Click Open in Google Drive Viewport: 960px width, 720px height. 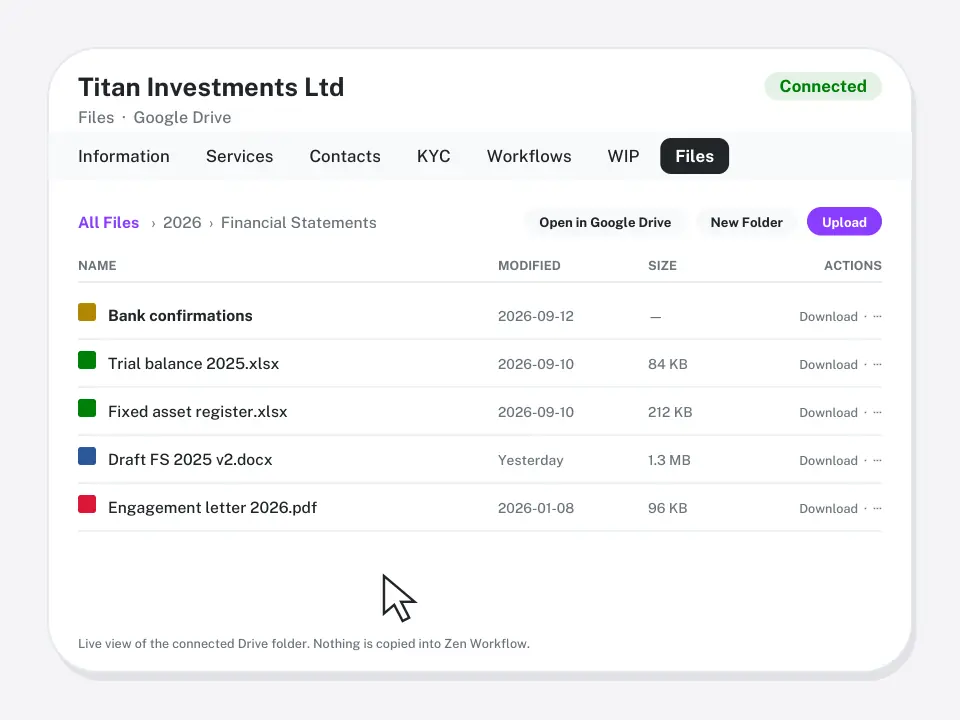pos(605,222)
